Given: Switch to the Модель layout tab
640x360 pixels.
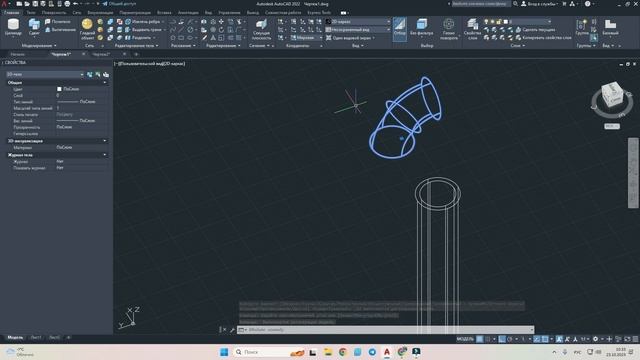Looking at the screenshot, I should coord(15,338).
